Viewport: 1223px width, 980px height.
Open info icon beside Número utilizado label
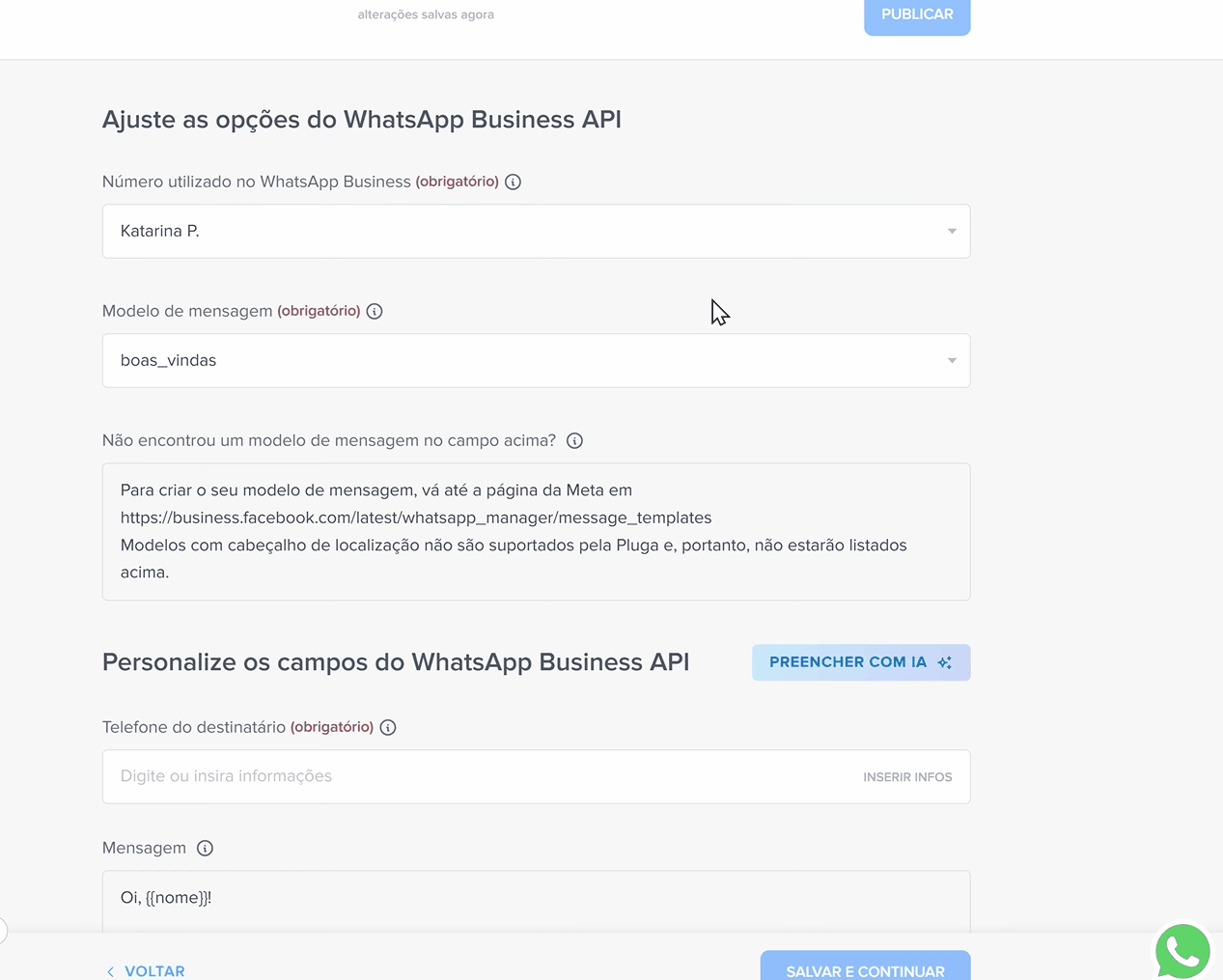[x=514, y=182]
